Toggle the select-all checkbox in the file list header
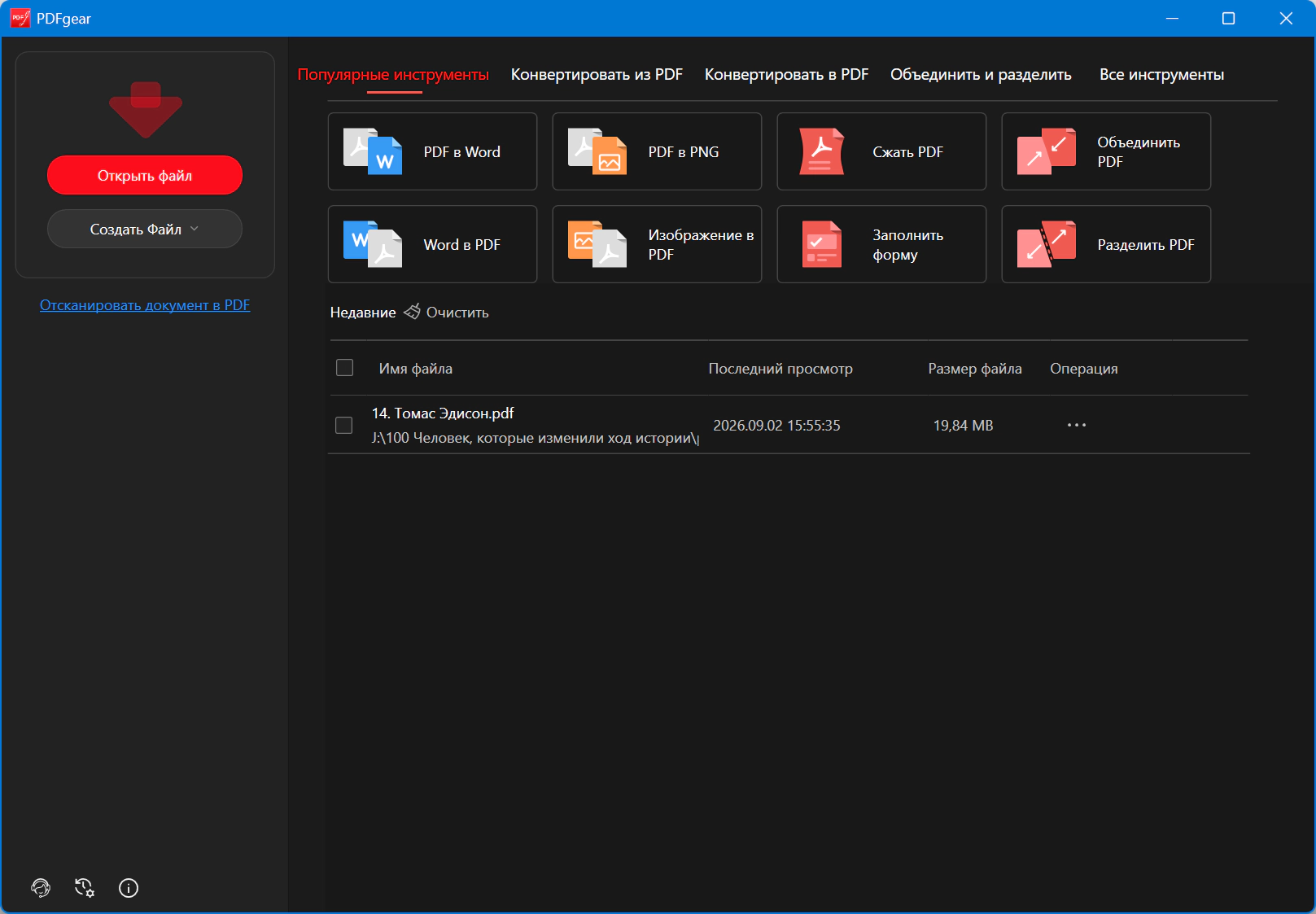 345,368
